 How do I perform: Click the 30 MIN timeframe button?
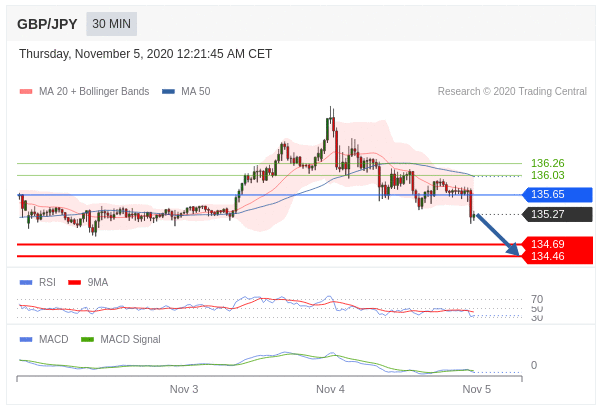click(111, 24)
